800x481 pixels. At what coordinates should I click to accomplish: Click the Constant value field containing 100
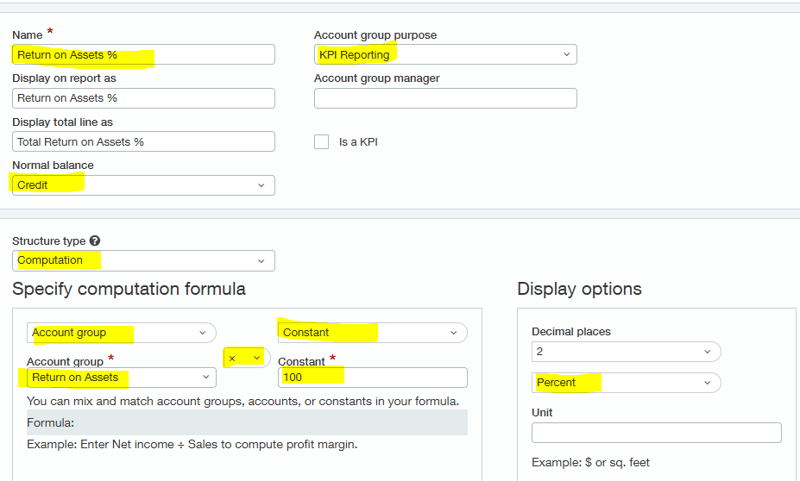point(372,377)
